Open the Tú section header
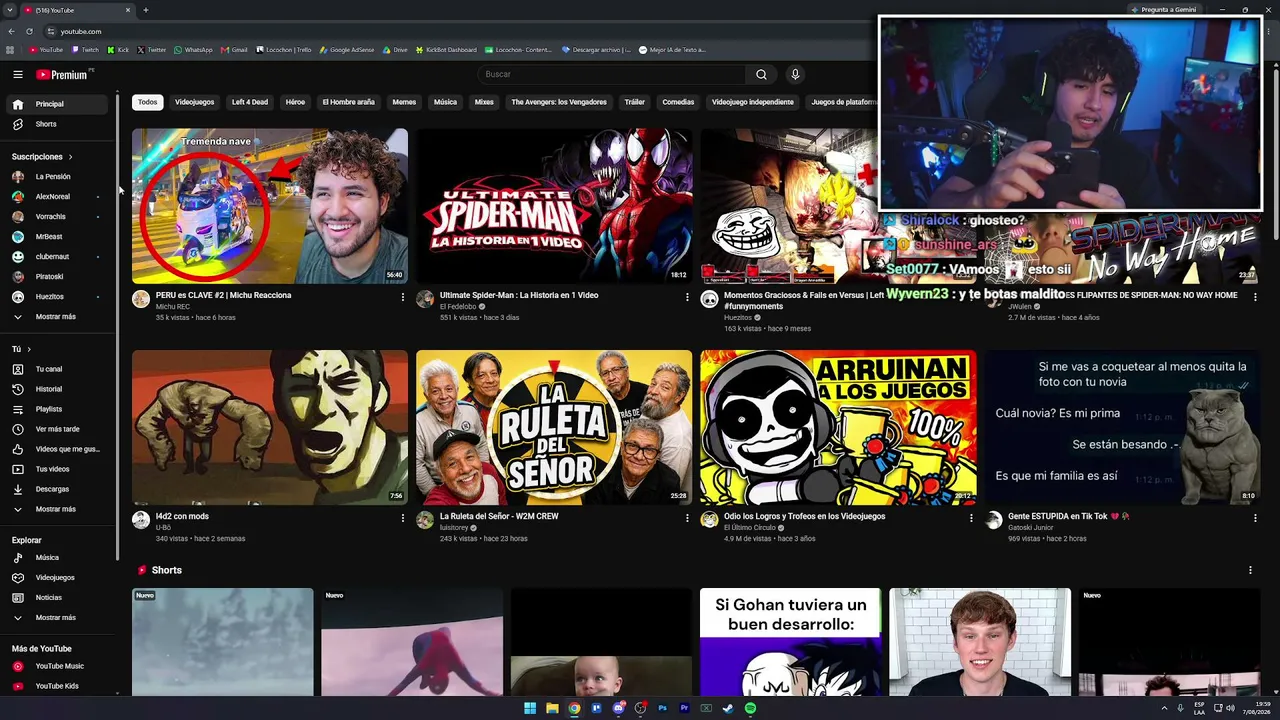Viewport: 1280px width, 720px height. [21, 349]
